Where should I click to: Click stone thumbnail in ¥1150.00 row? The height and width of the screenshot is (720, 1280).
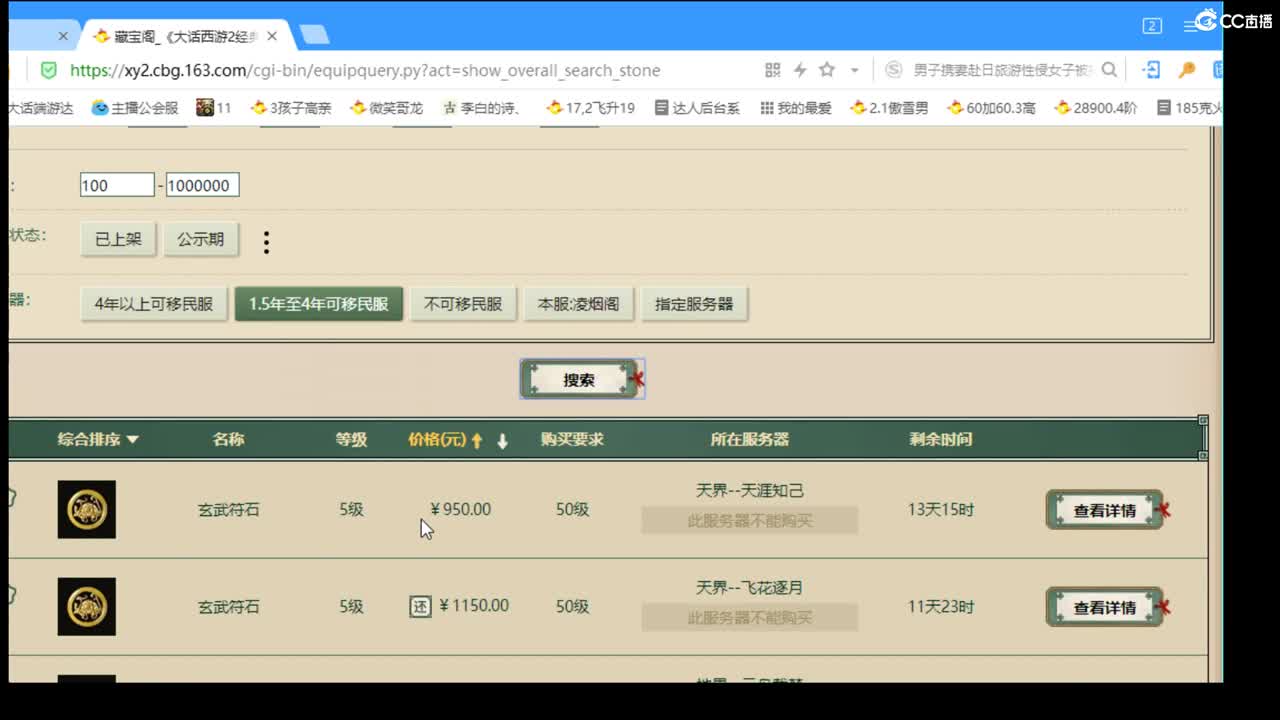click(87, 606)
